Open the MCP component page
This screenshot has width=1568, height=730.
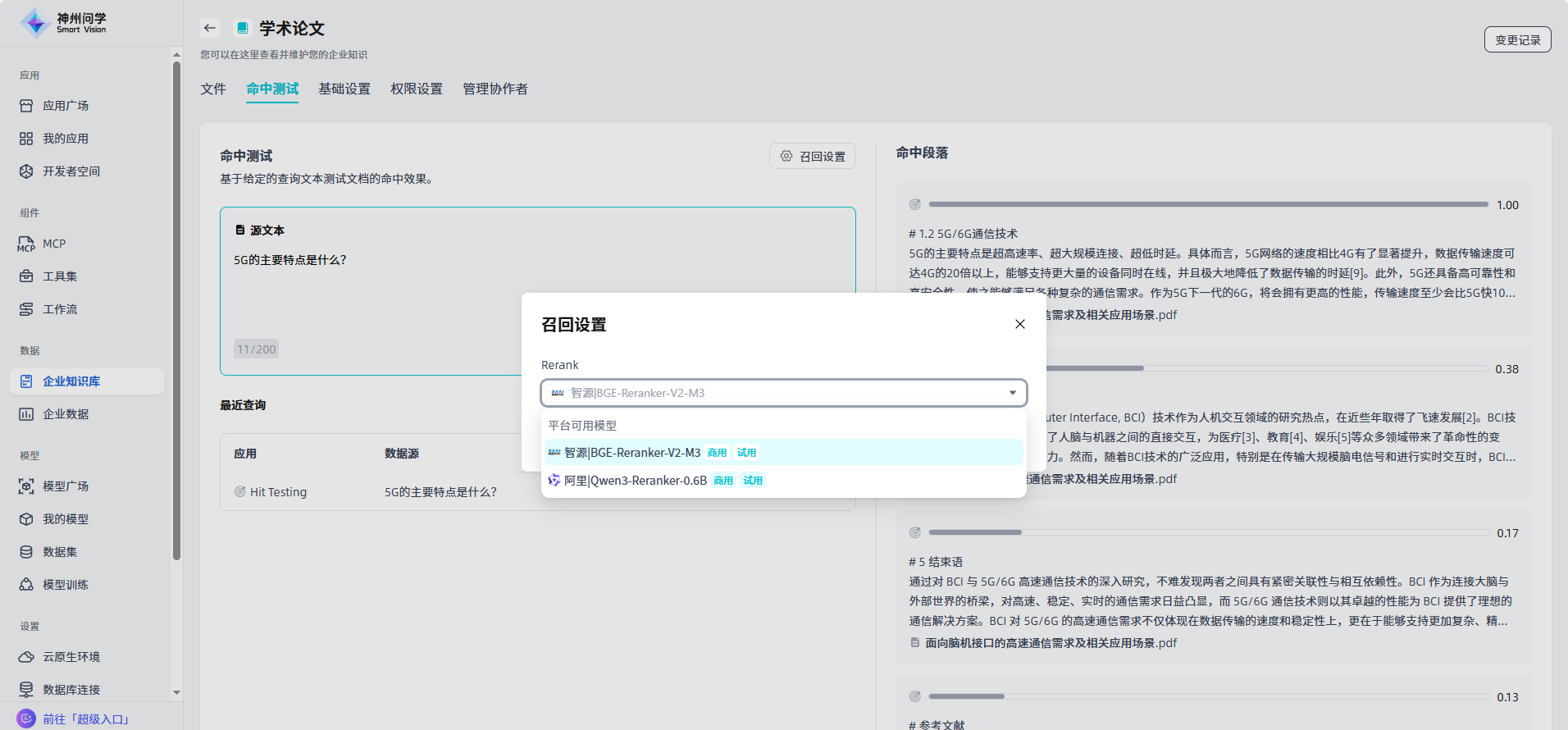[x=54, y=244]
